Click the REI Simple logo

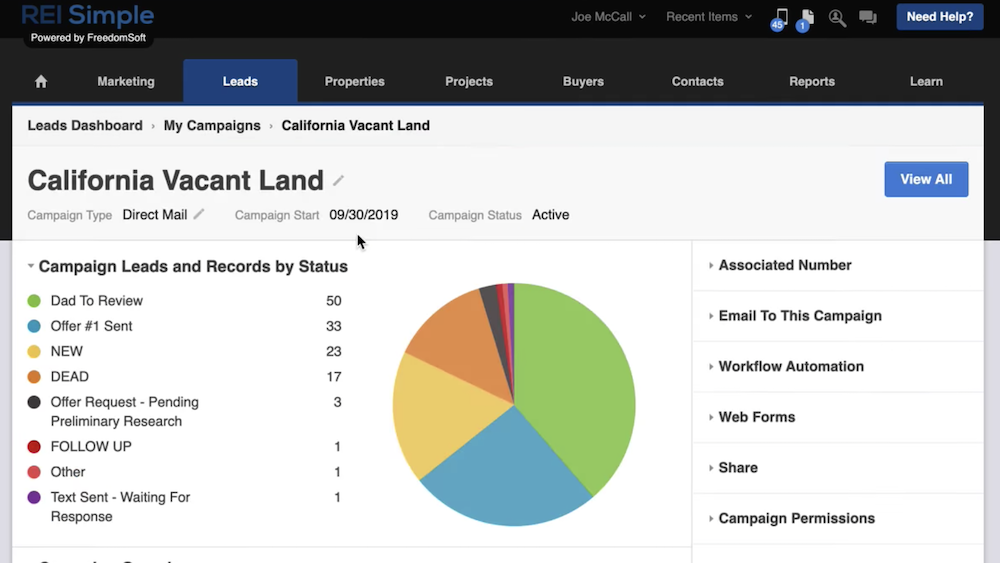pos(88,16)
